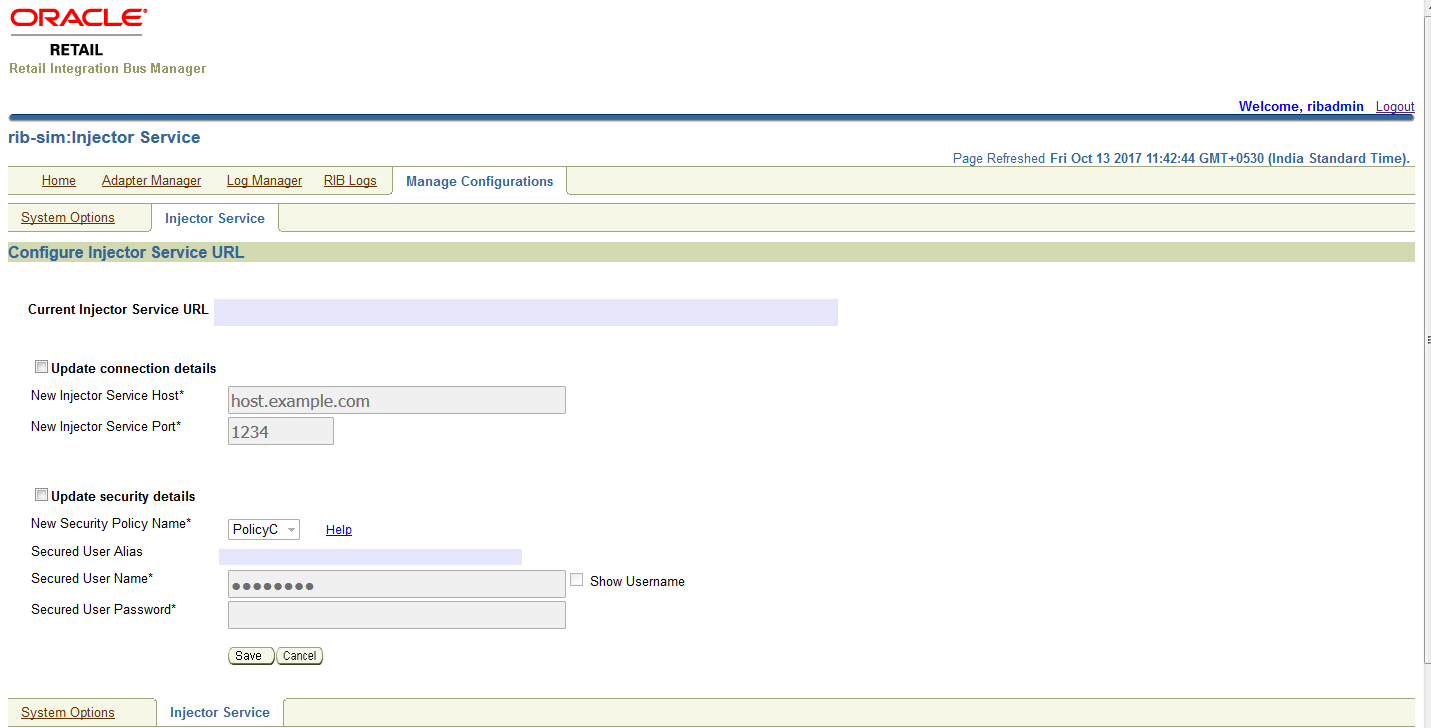Viewport: 1431px width, 728px height.
Task: Open the RIB Logs tab
Action: pos(350,181)
